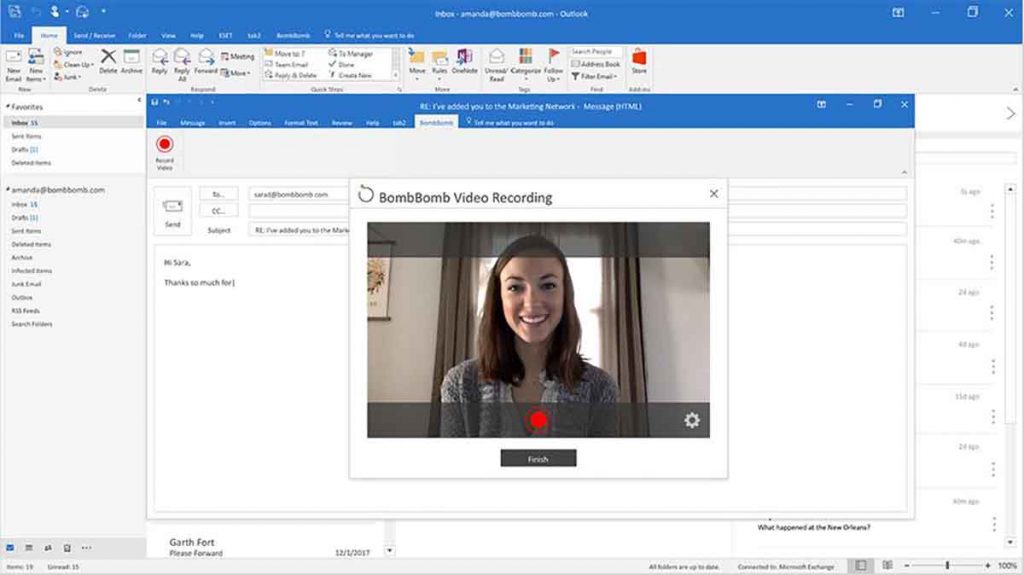Click the Ignore conversation icon
The image size is (1024, 575).
(68, 52)
